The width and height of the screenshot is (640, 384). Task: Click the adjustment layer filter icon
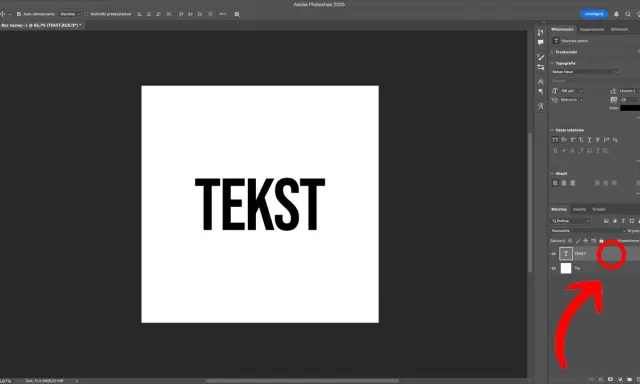click(x=615, y=221)
